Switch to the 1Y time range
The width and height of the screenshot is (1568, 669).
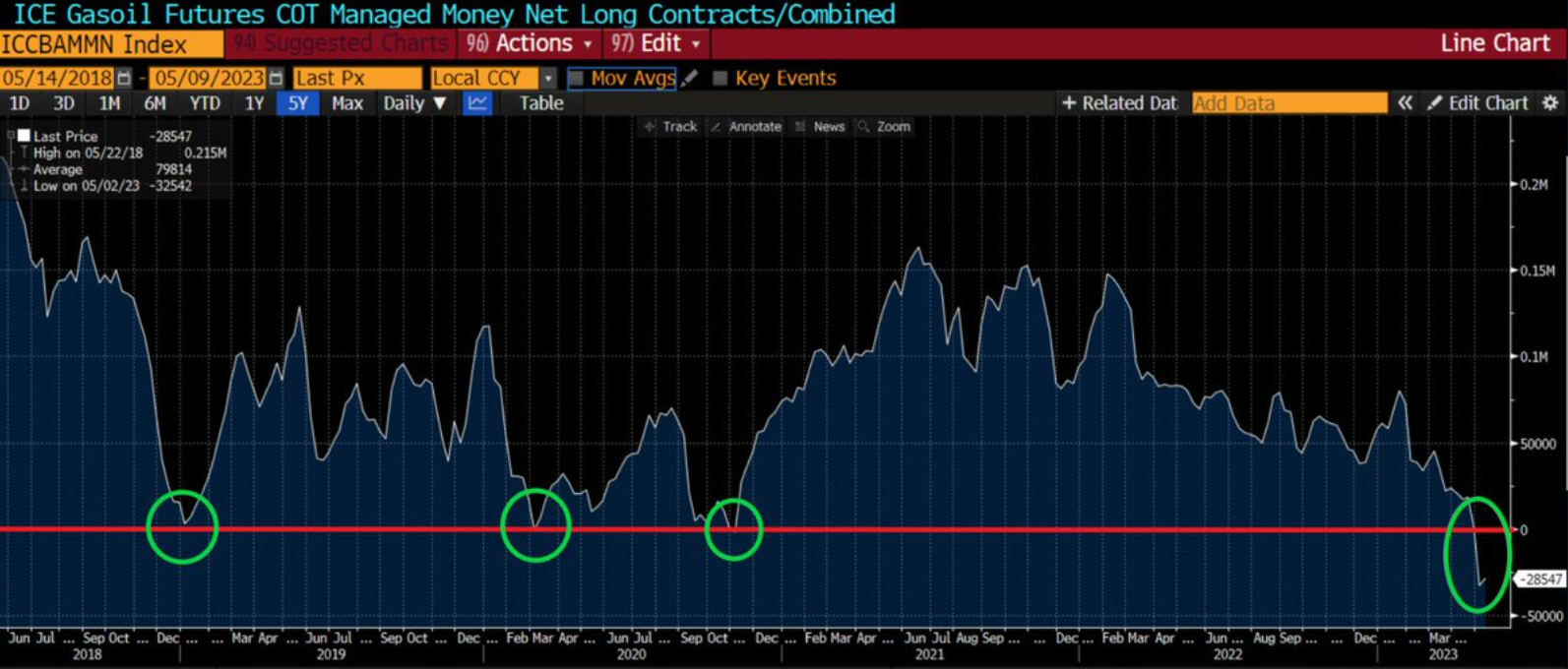(254, 103)
